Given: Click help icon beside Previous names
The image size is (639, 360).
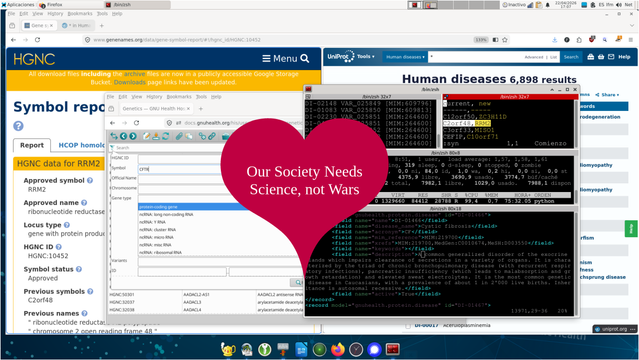Looking at the screenshot, I should pyautogui.click(x=84, y=313).
